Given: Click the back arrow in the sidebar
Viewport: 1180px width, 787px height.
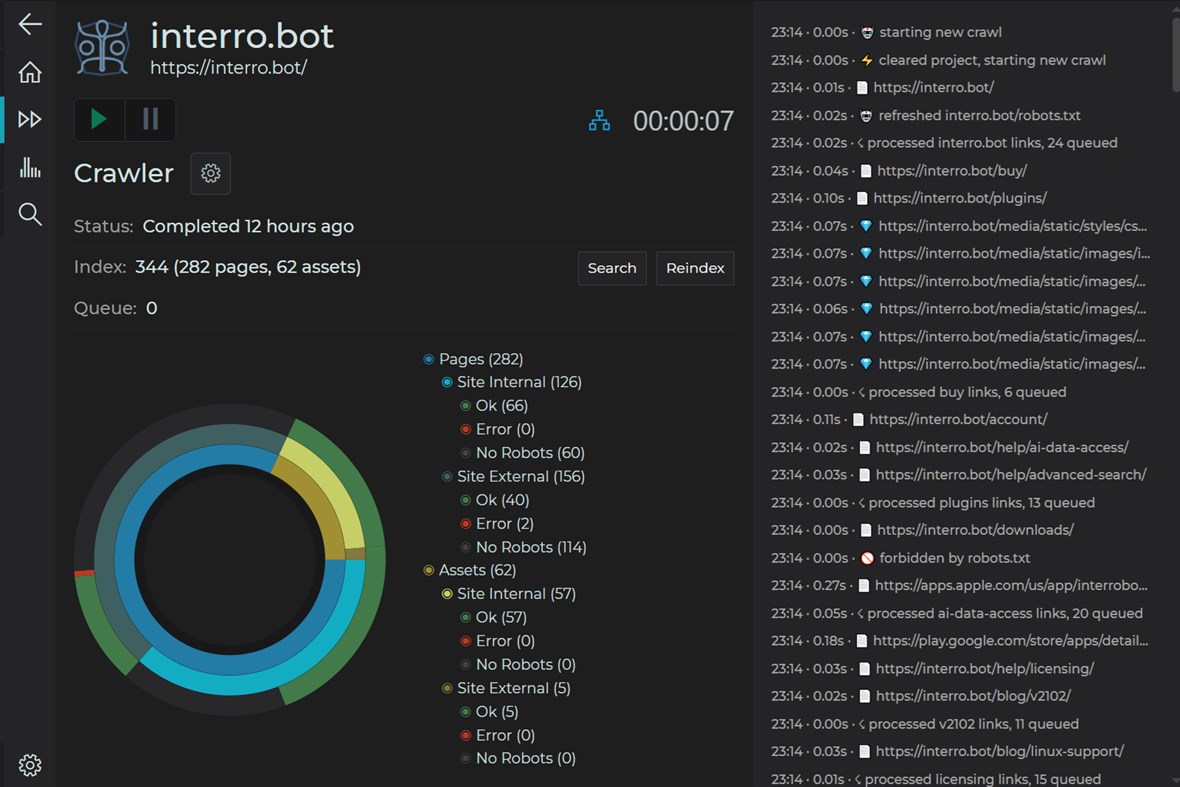Looking at the screenshot, I should (29, 24).
